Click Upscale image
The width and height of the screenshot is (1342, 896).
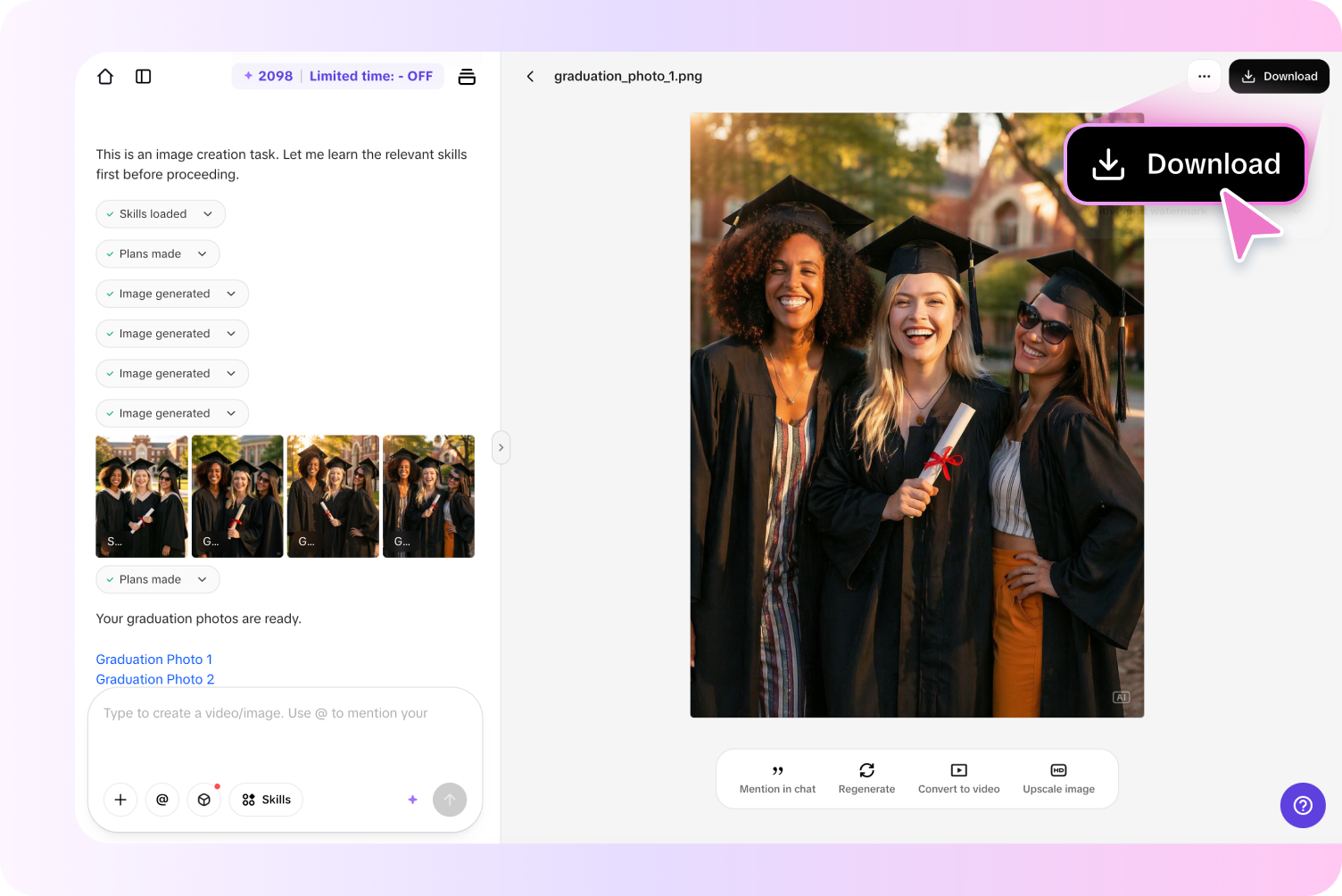pos(1058,779)
